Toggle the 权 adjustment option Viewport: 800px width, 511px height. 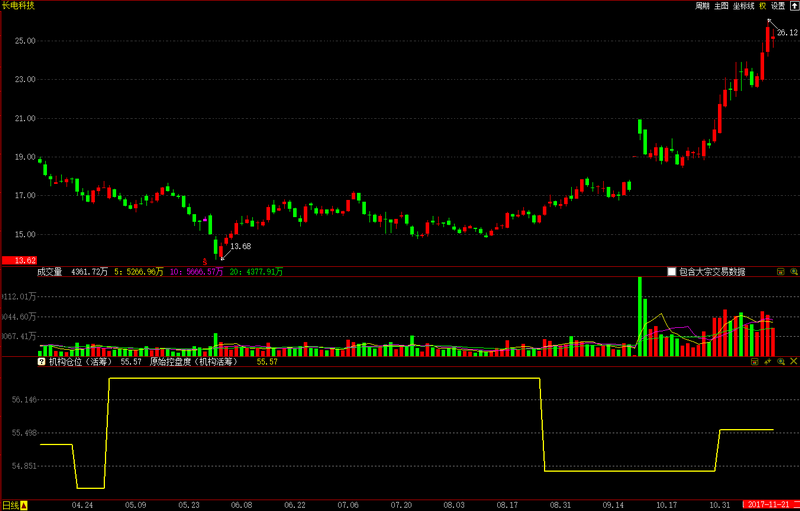(762, 6)
